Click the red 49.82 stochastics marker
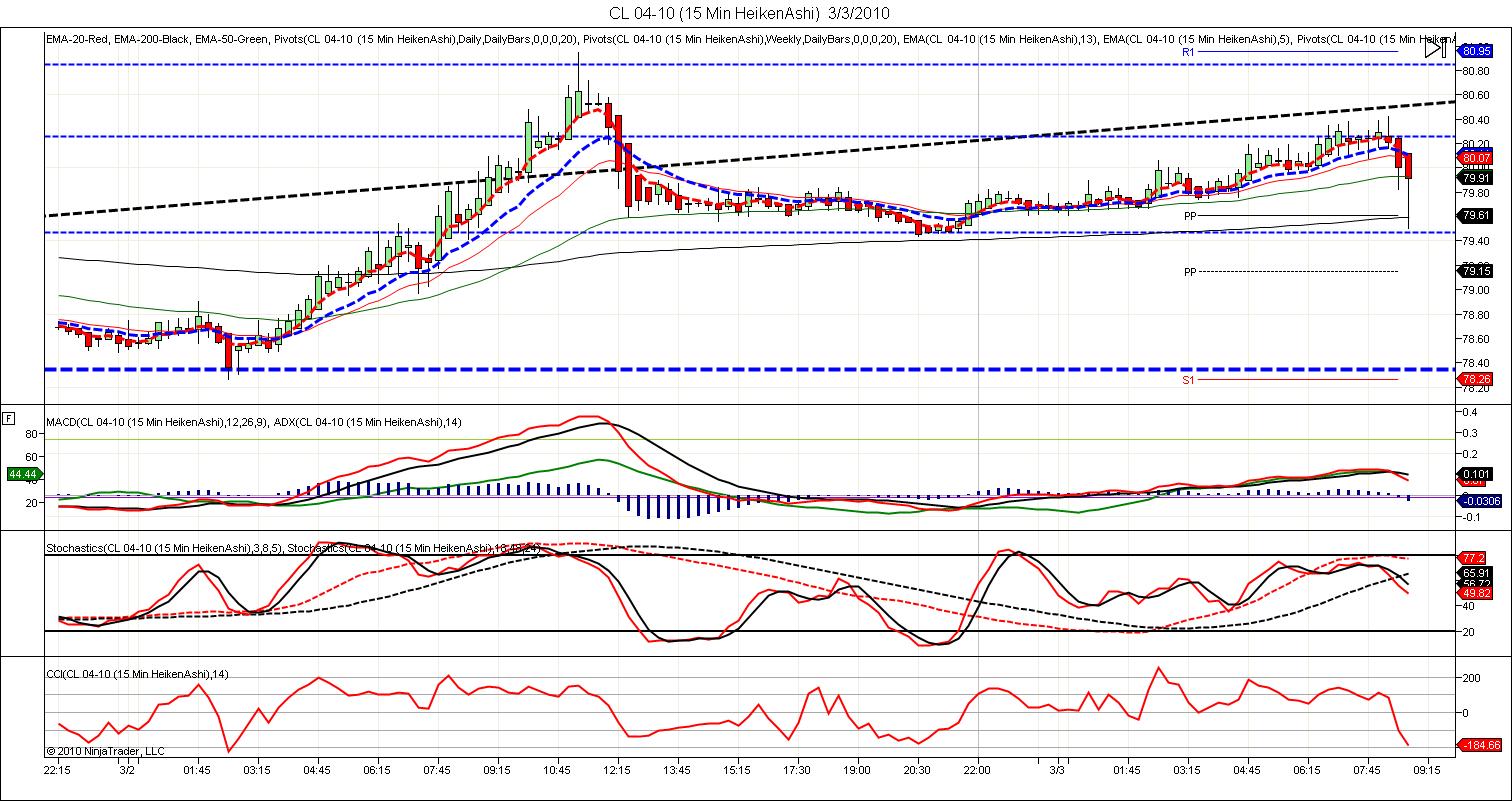 click(1476, 592)
